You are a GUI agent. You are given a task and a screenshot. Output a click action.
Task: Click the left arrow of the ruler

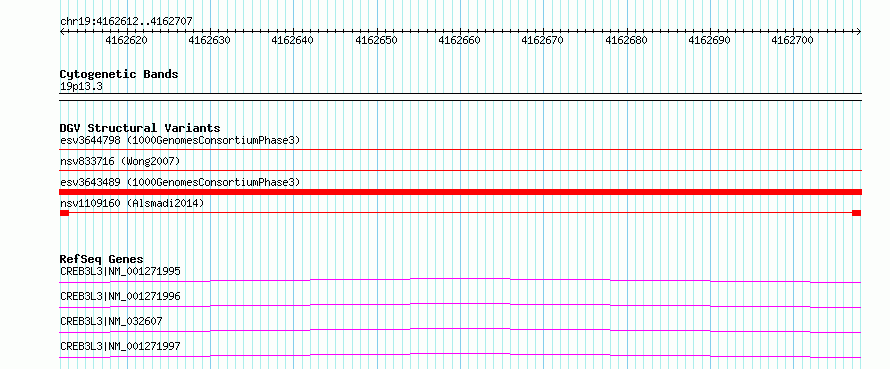click(62, 32)
